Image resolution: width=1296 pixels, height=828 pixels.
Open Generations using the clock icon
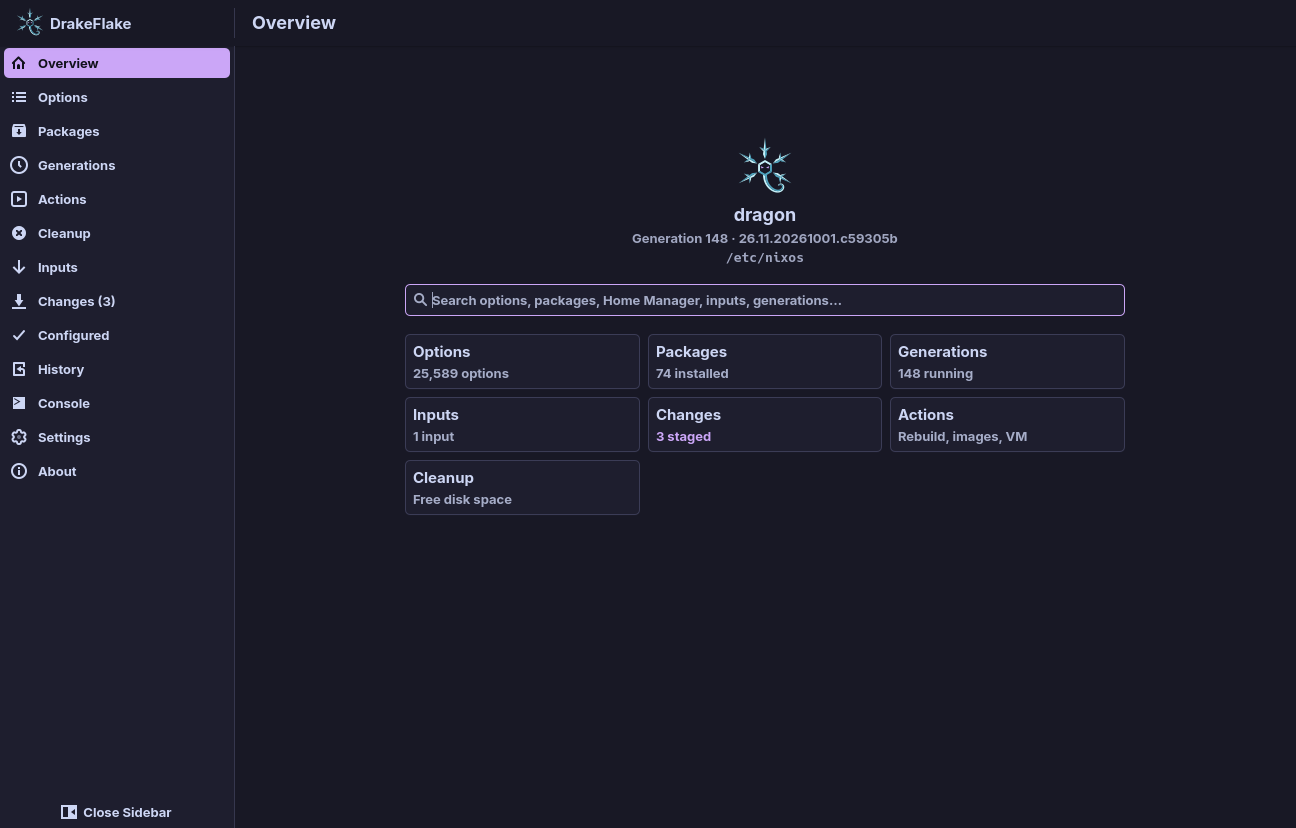coord(19,165)
